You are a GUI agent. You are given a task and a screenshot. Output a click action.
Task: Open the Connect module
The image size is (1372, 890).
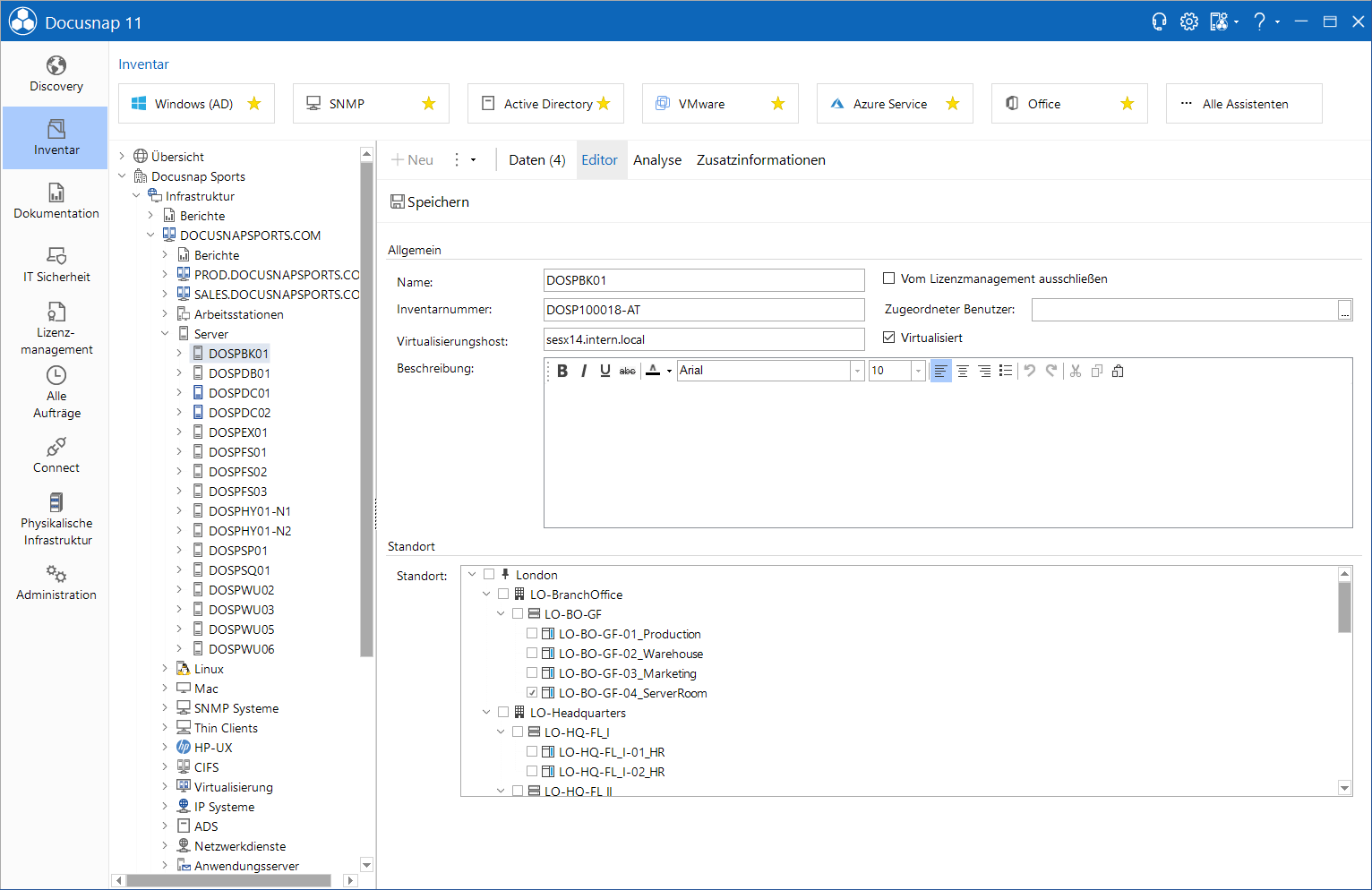56,456
